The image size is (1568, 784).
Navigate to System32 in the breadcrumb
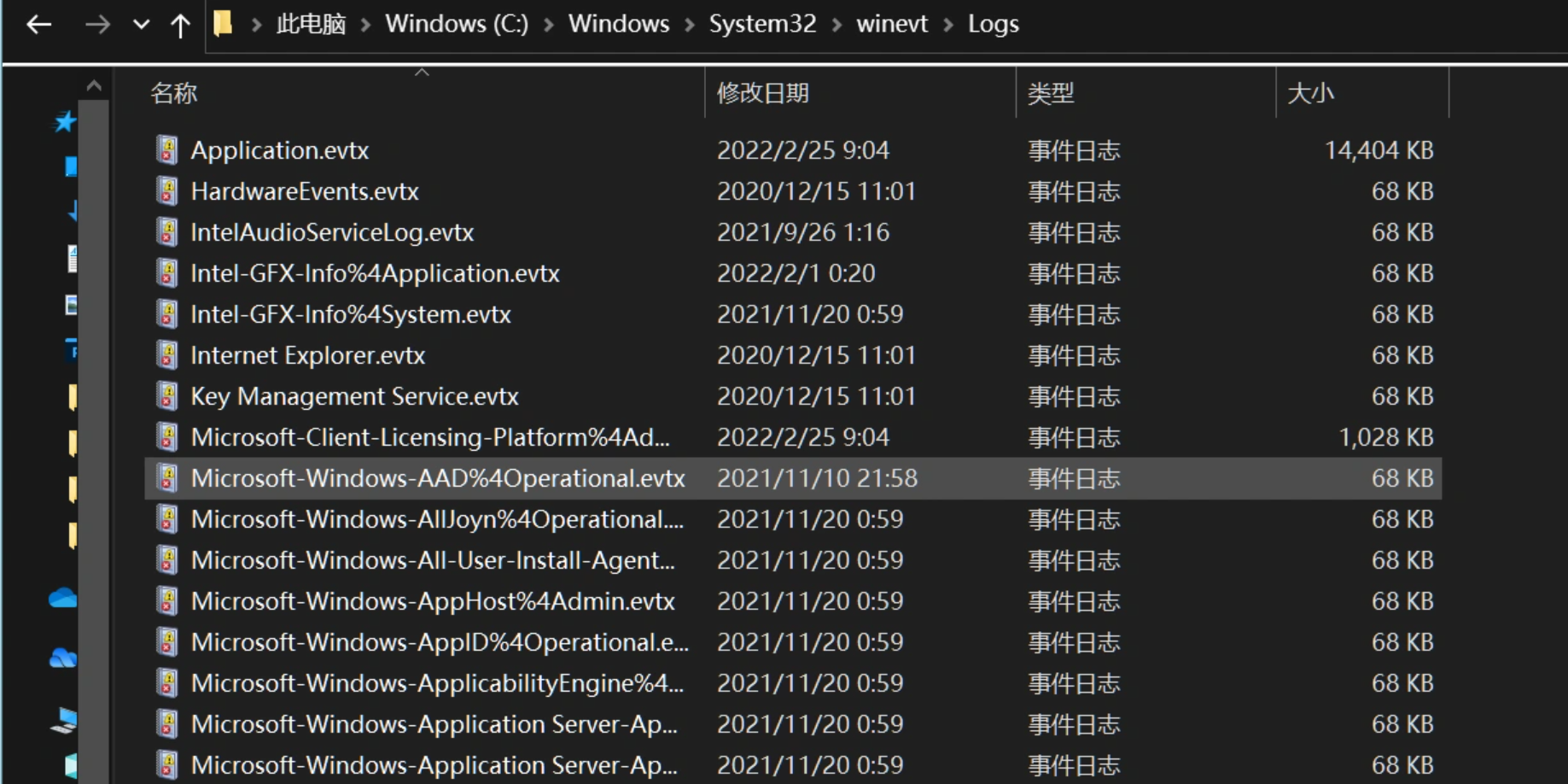pos(762,24)
